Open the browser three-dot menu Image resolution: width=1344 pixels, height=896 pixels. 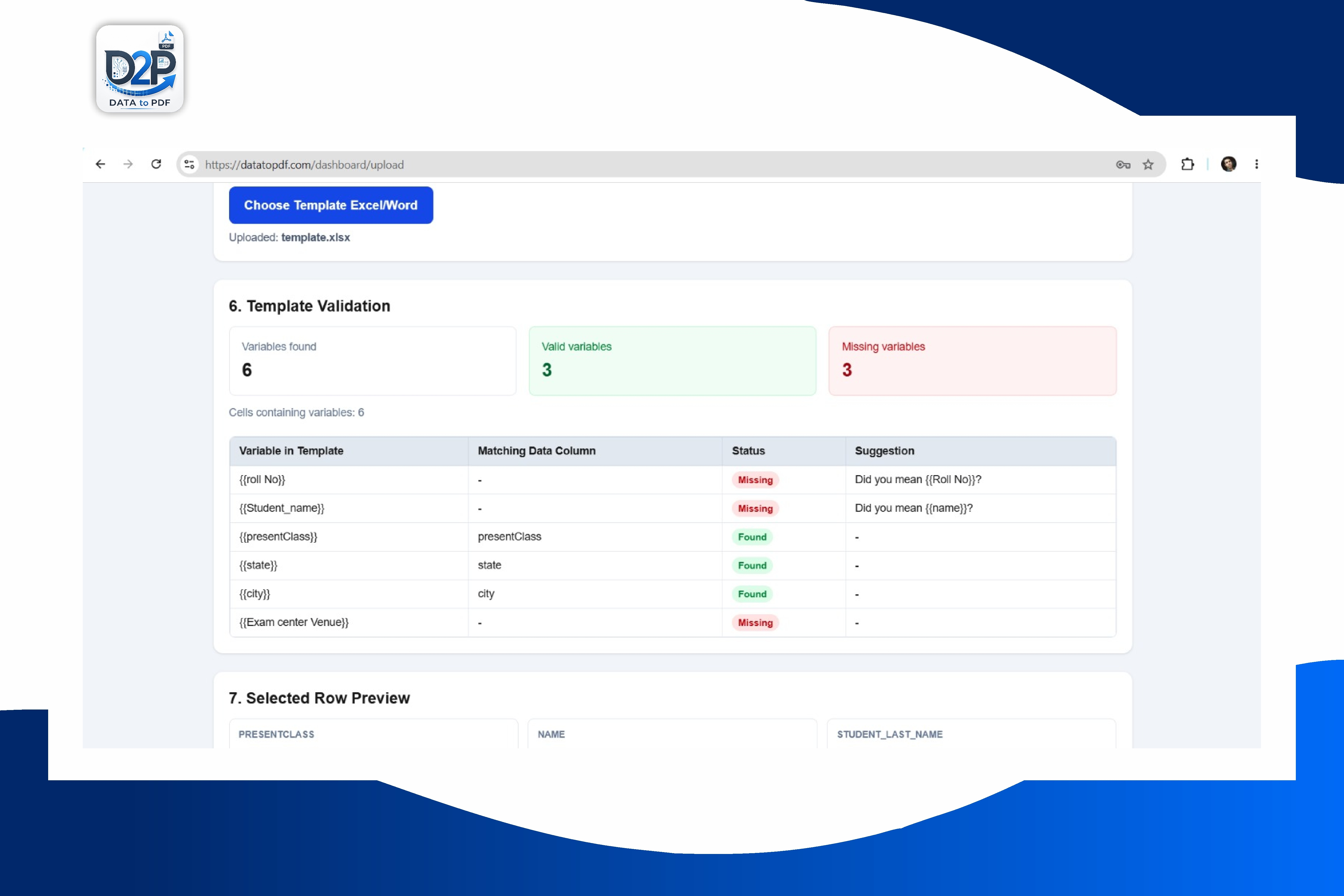pyautogui.click(x=1256, y=165)
